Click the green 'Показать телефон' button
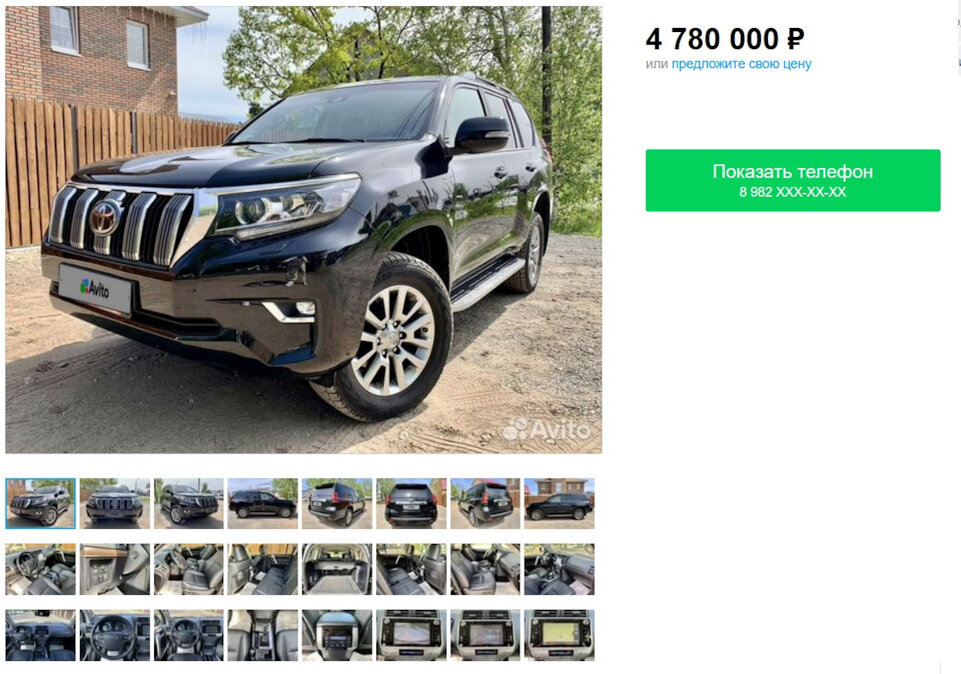The height and width of the screenshot is (674, 961). tap(792, 180)
